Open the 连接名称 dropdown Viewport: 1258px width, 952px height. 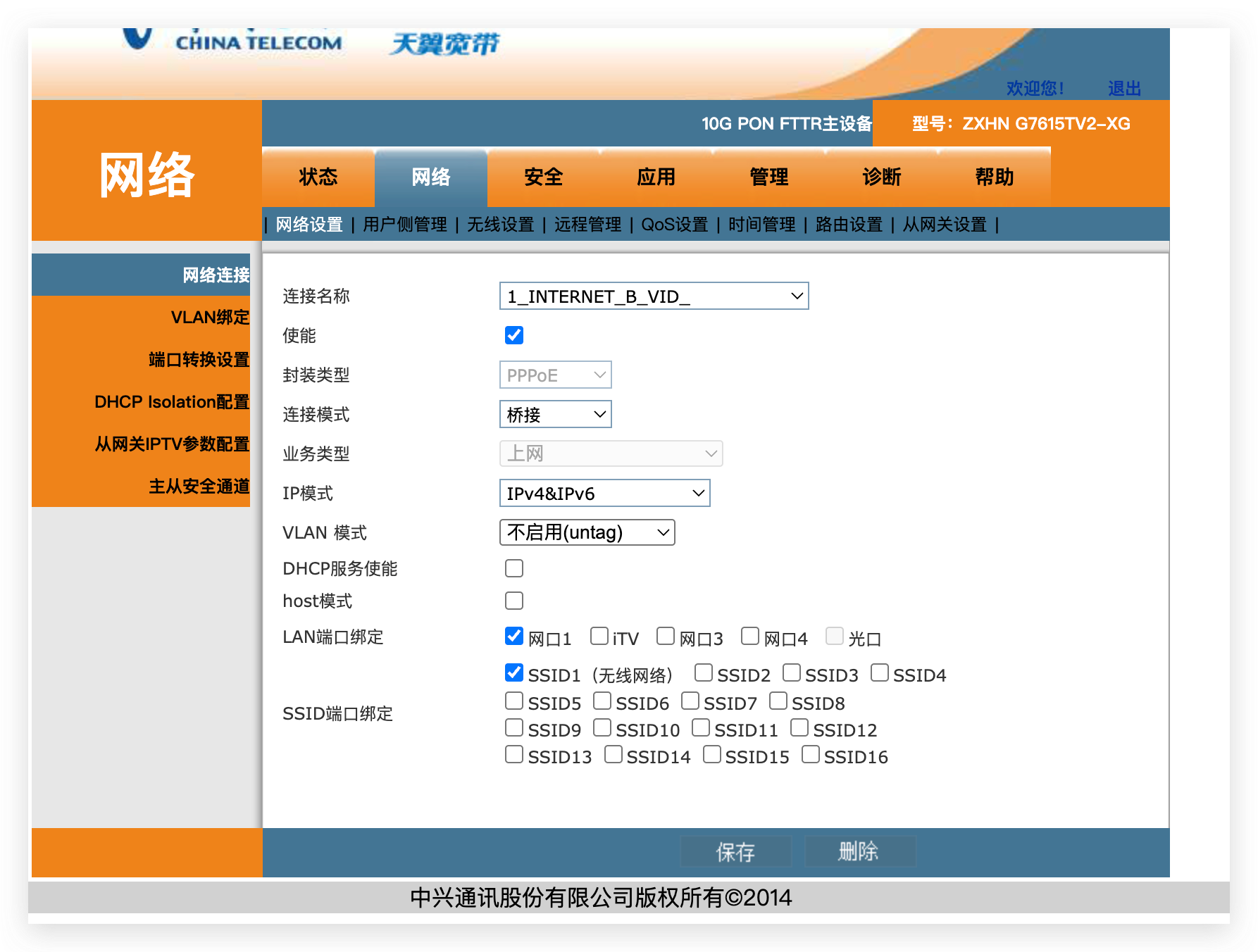coord(654,296)
